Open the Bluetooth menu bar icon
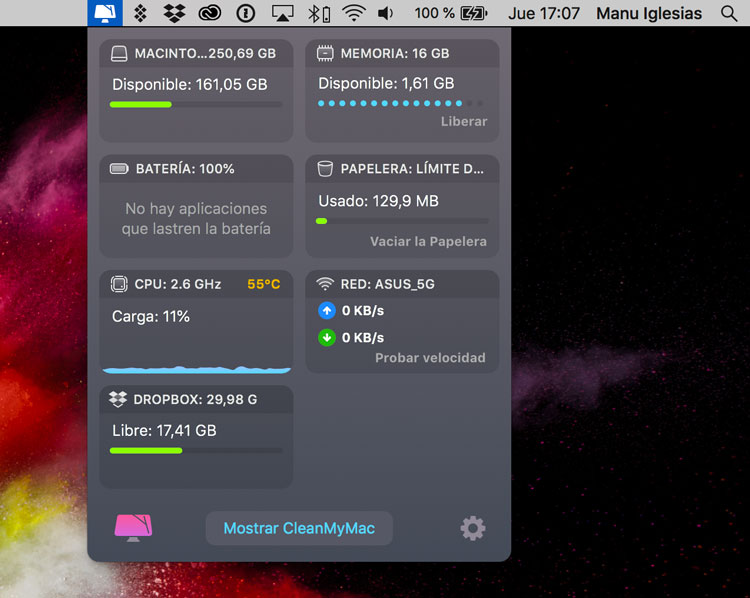 [319, 13]
